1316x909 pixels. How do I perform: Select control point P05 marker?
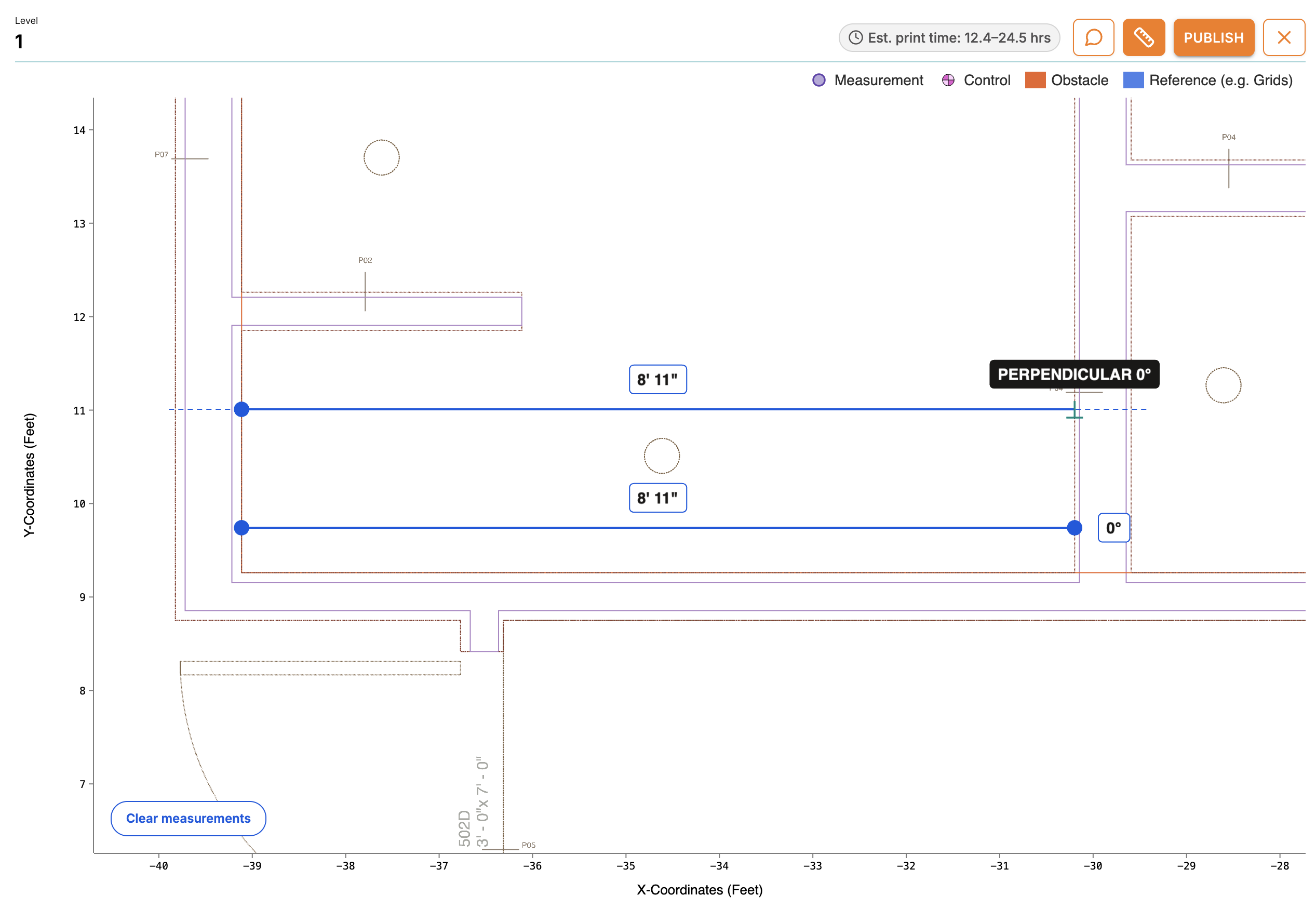coord(501,849)
